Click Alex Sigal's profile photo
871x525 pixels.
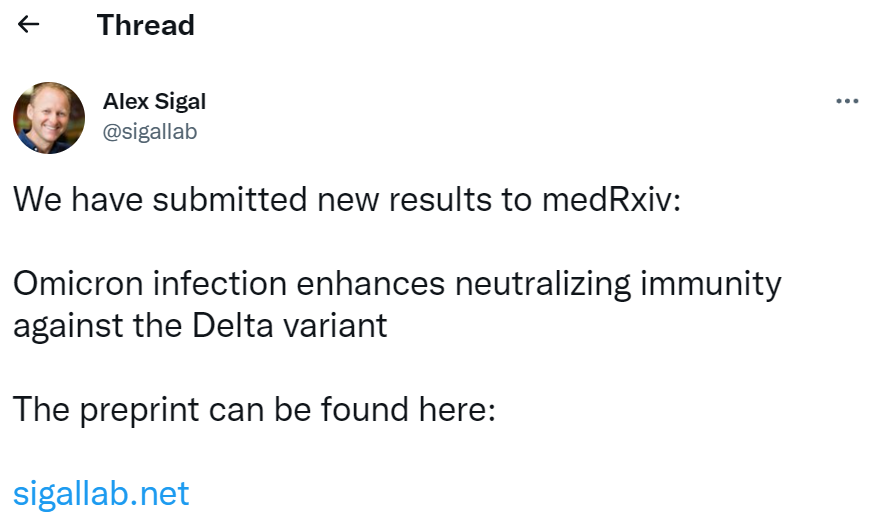[49, 117]
